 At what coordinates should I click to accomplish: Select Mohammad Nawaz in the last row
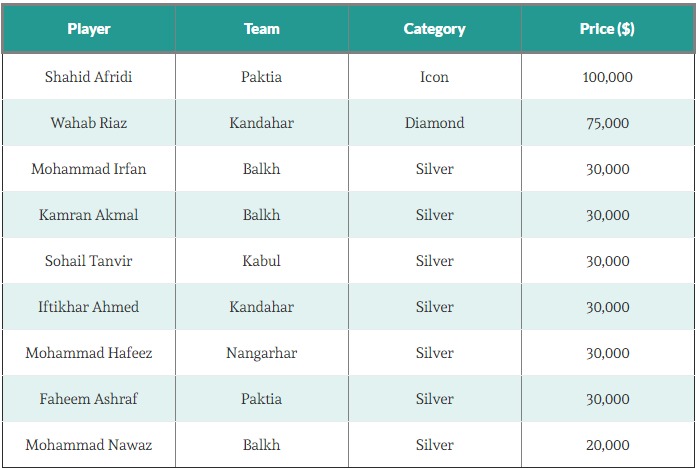[88, 445]
